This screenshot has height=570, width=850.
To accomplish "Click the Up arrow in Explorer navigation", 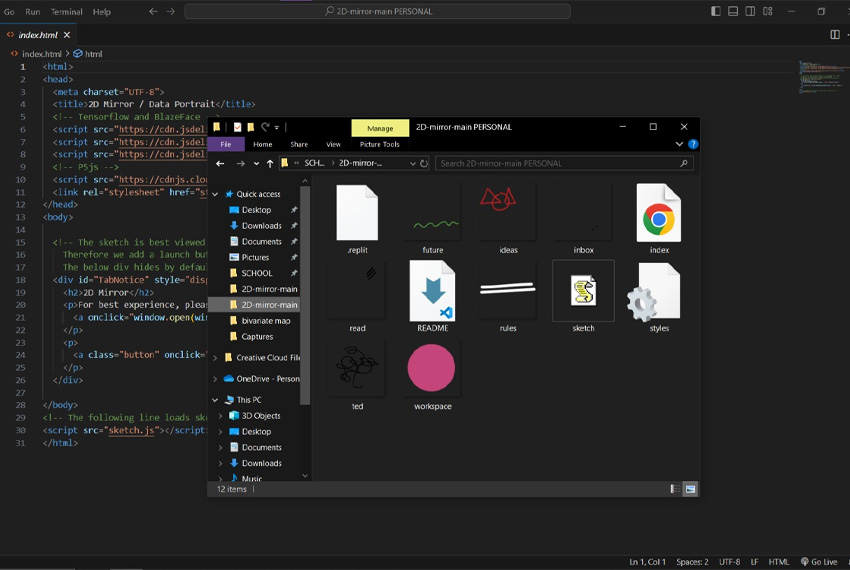I will tap(270, 163).
